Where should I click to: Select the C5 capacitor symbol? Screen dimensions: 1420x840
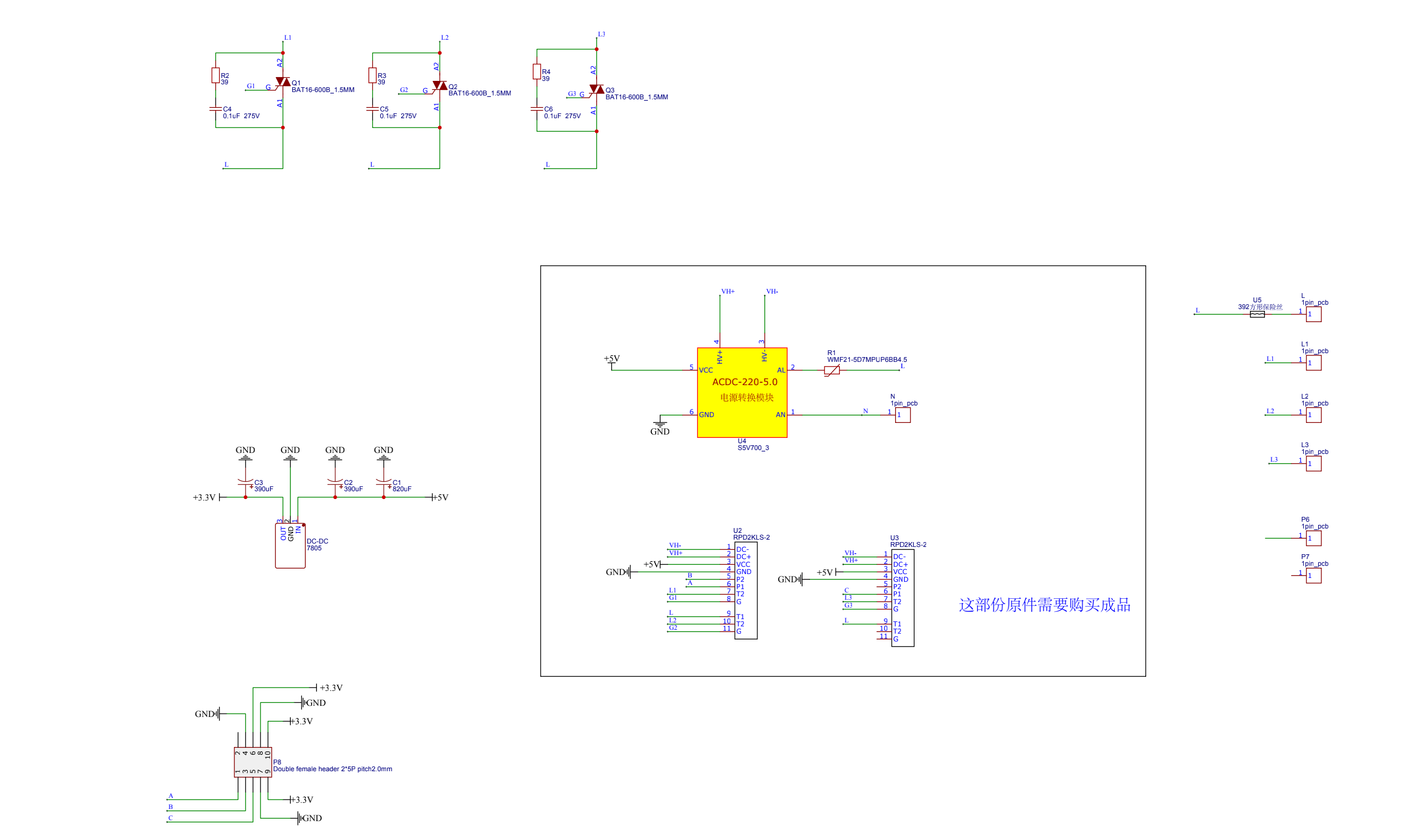[x=373, y=109]
